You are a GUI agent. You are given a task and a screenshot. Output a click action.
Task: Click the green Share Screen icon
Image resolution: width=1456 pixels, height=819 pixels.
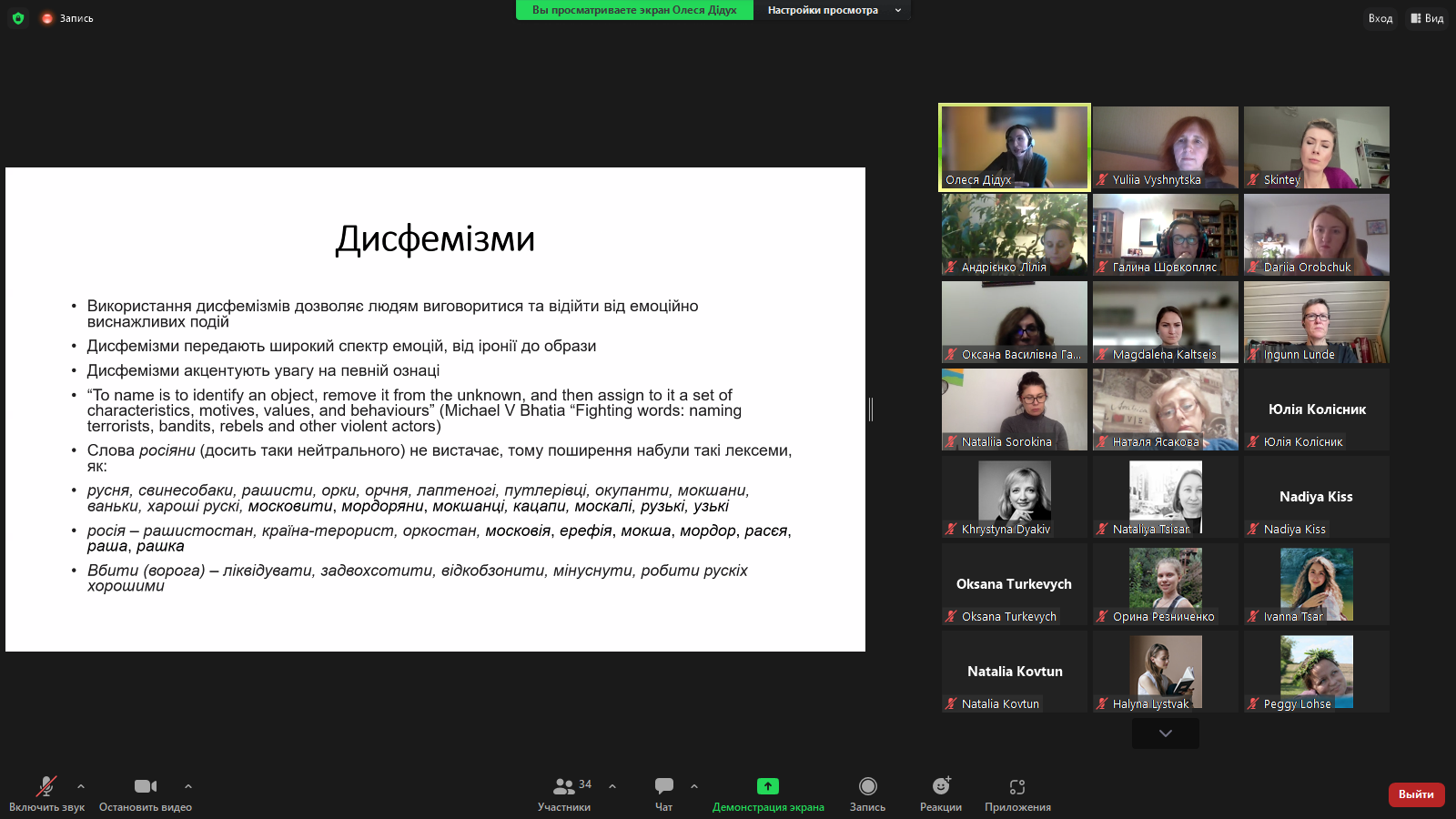point(768,786)
